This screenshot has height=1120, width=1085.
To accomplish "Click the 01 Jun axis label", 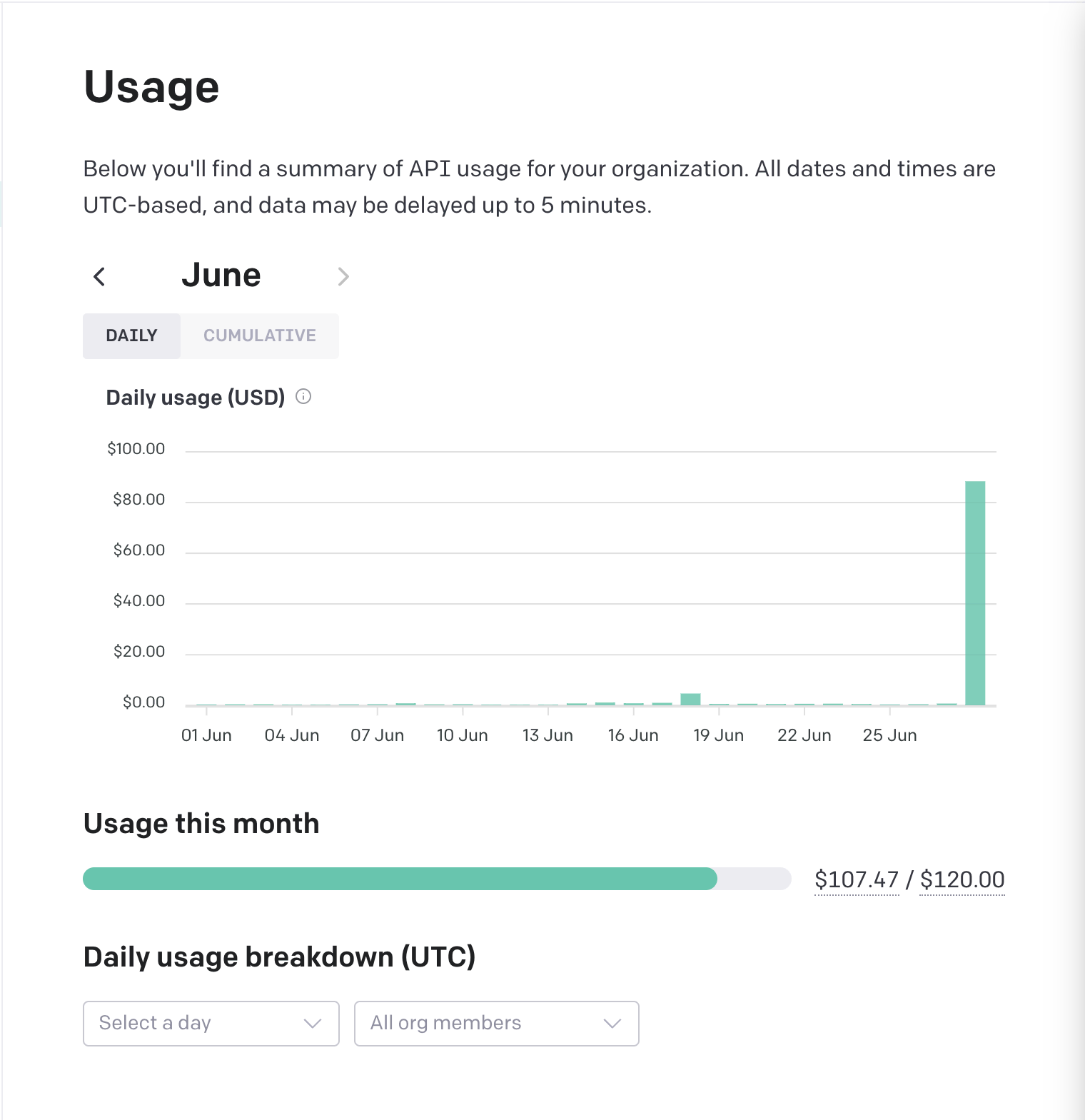I will (x=206, y=735).
